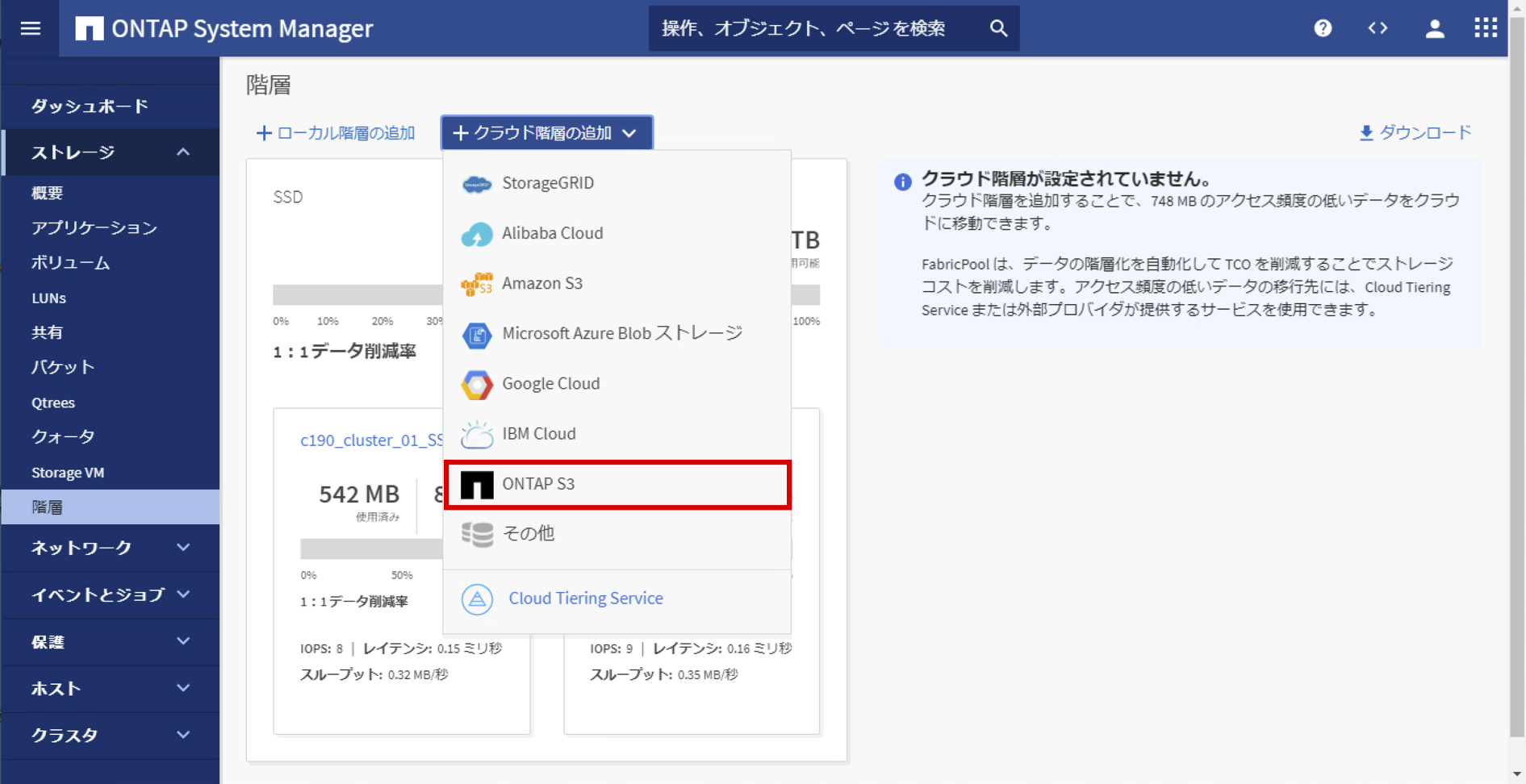Choose Microsoft Azure Blob ストレージ

pos(617,333)
